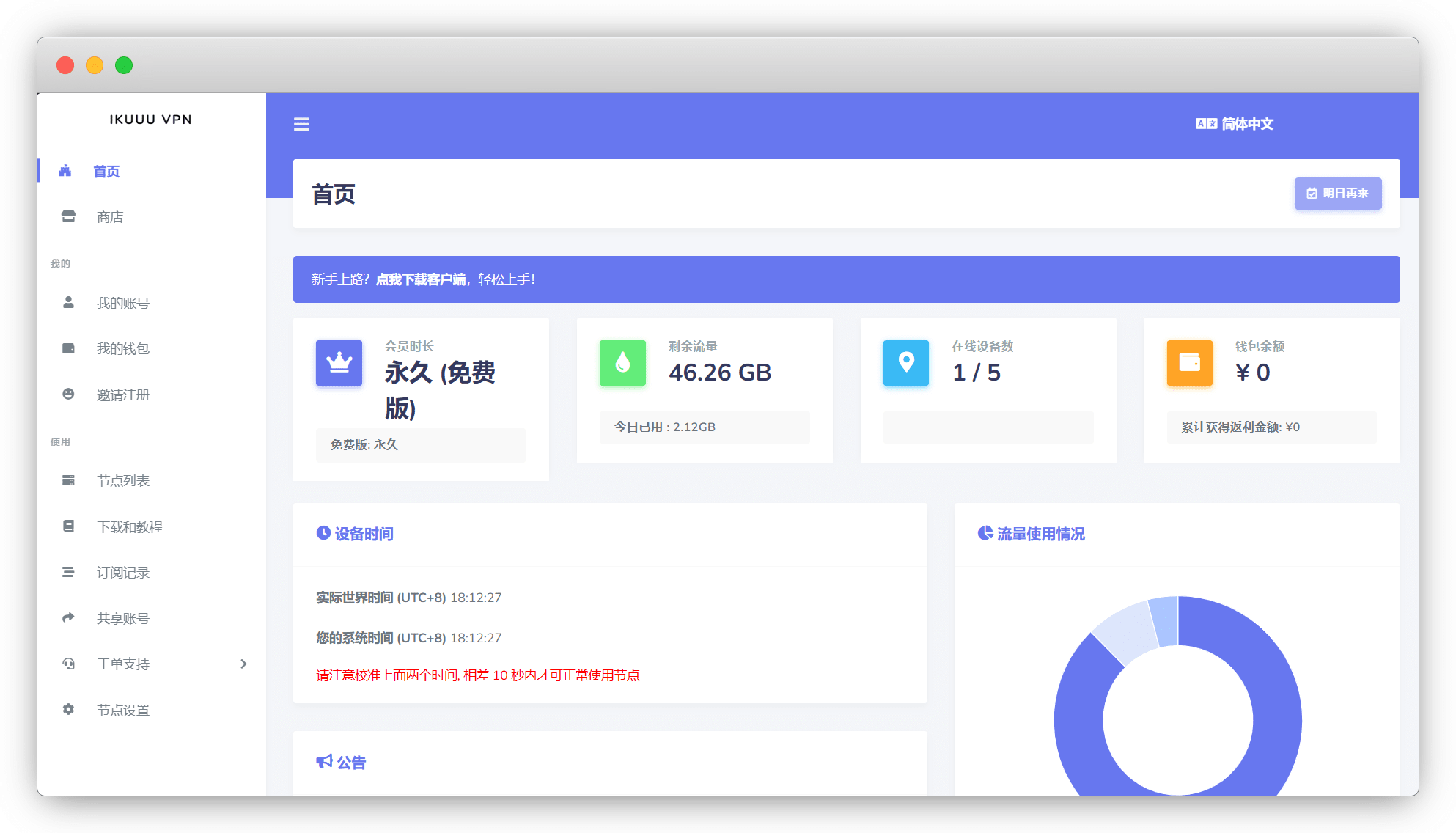Click the clock icon beside 设备时间
This screenshot has height=833, width=1456.
323,533
